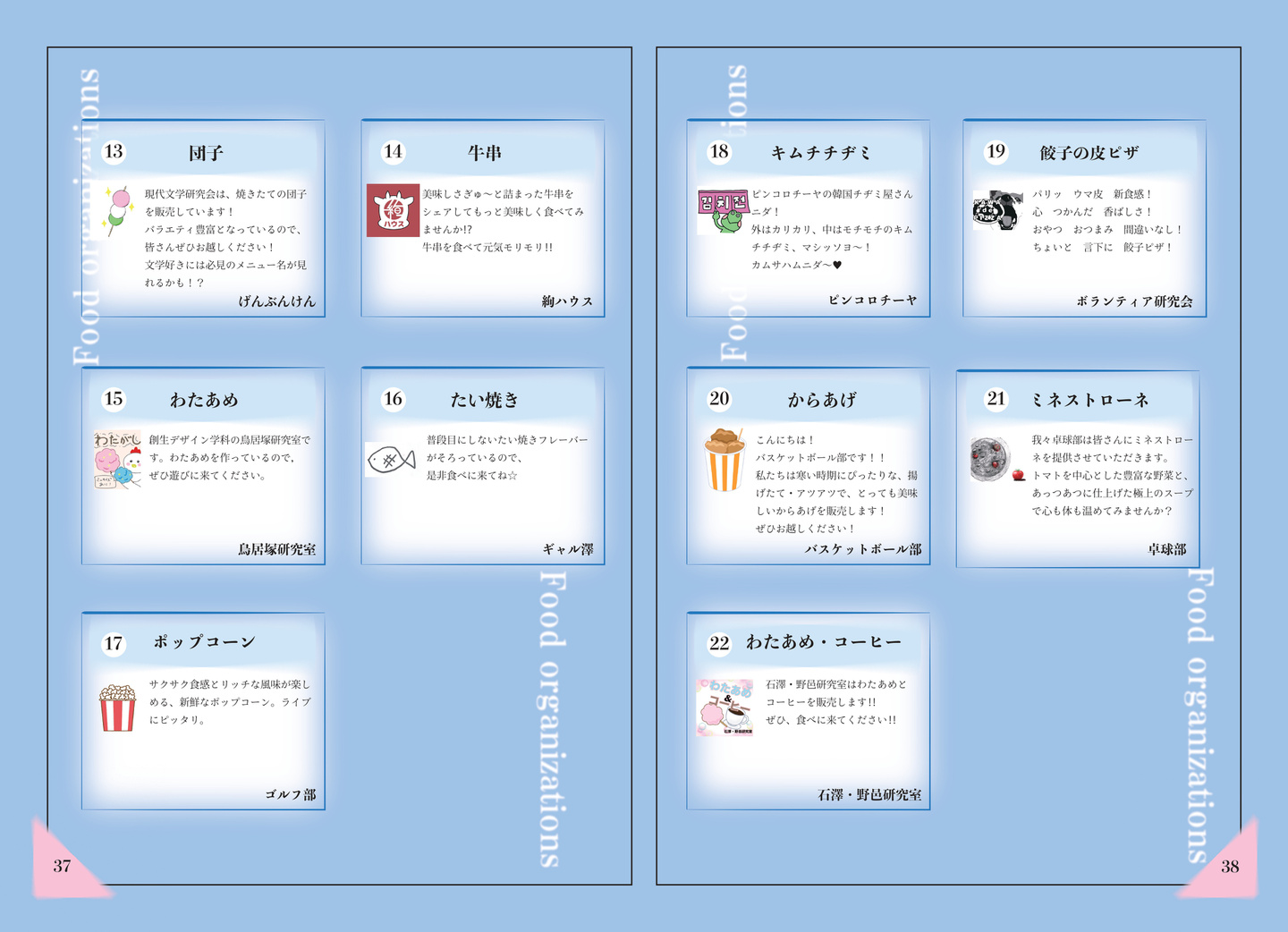This screenshot has height=932, width=1288.
Task: Click the 鳥居塚研究室 organization name
Action: [277, 549]
